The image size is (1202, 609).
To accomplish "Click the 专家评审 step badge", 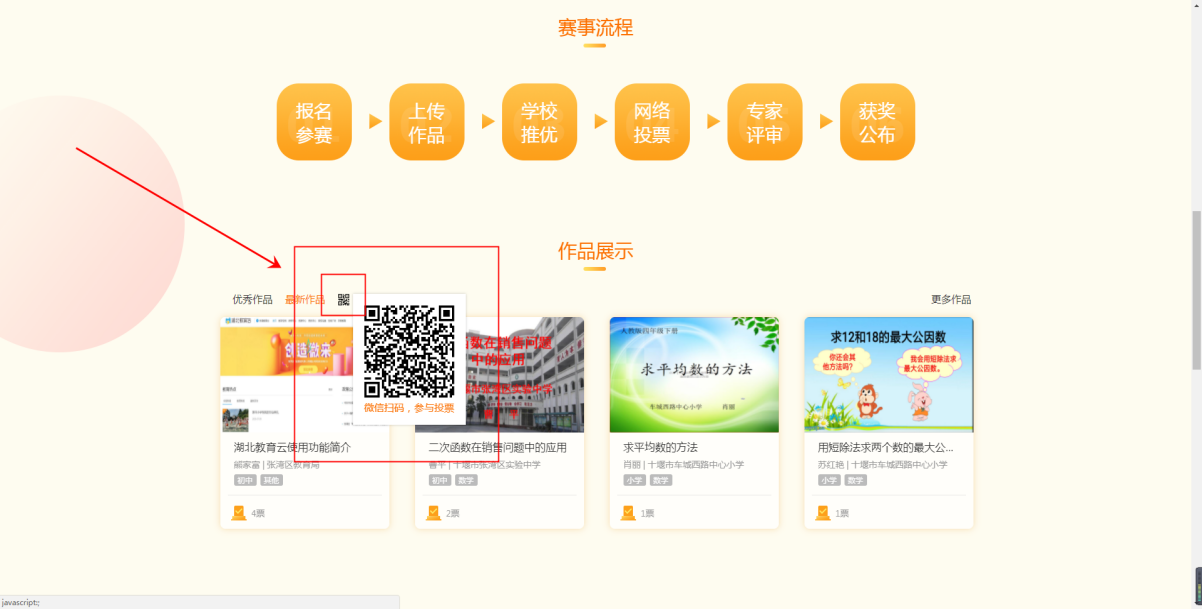I will tap(765, 122).
